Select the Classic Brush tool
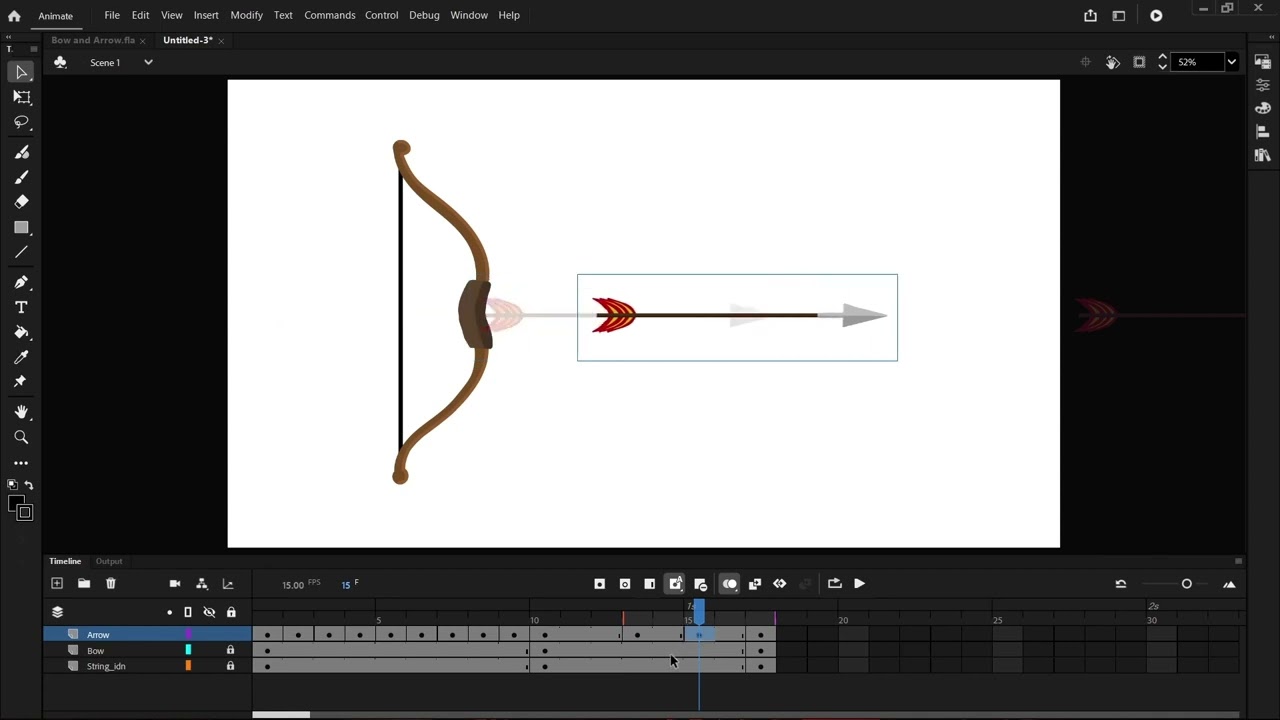 pos(21,177)
